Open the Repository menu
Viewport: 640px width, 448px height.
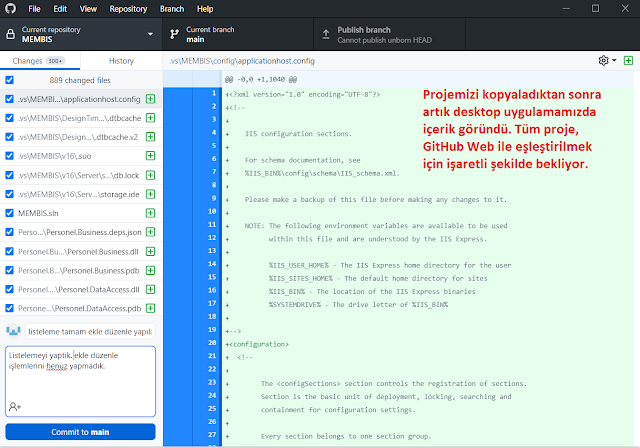click(128, 9)
